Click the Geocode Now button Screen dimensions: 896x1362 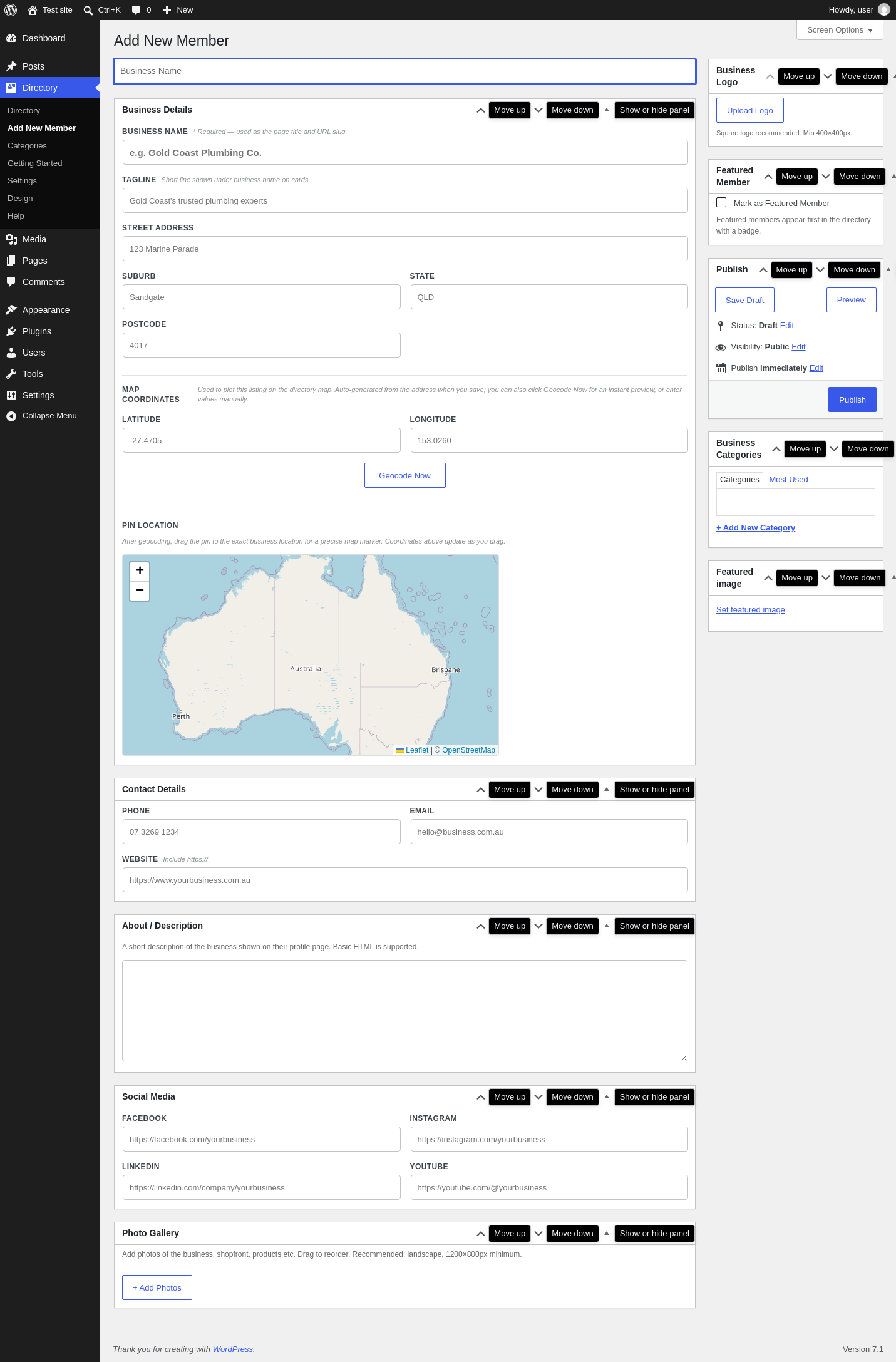pyautogui.click(x=404, y=475)
